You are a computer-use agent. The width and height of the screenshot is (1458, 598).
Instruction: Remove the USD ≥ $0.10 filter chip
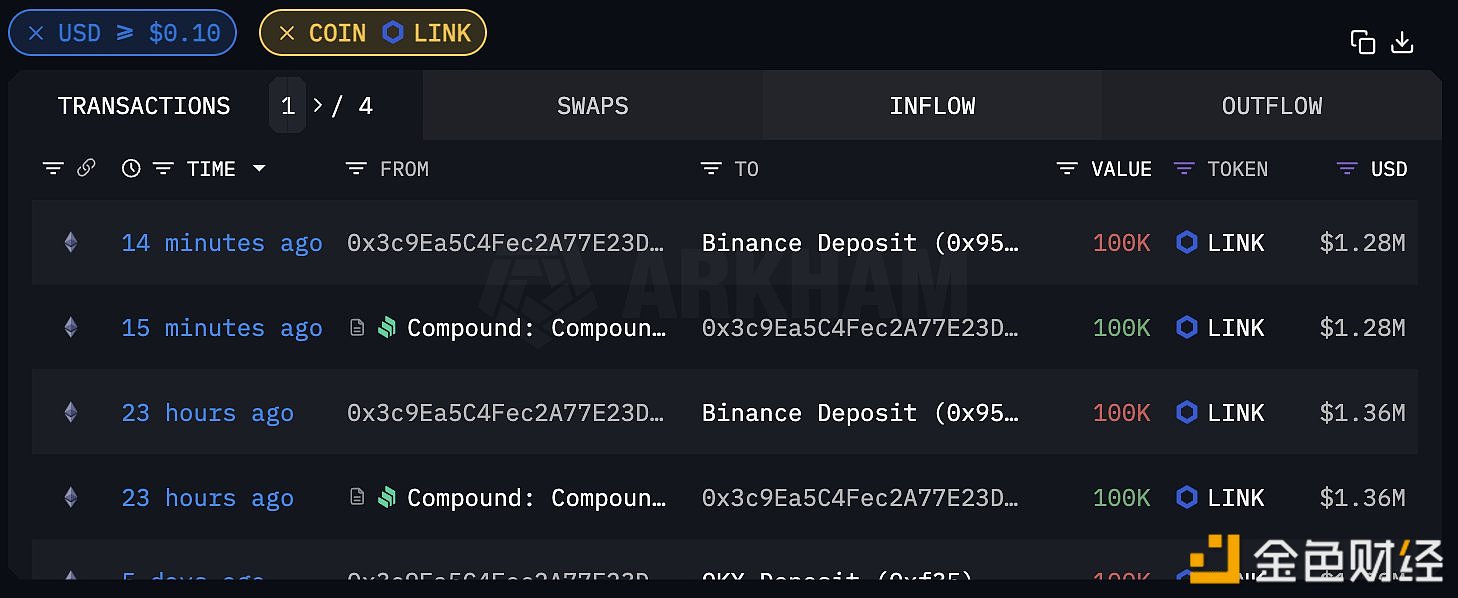tap(36, 33)
